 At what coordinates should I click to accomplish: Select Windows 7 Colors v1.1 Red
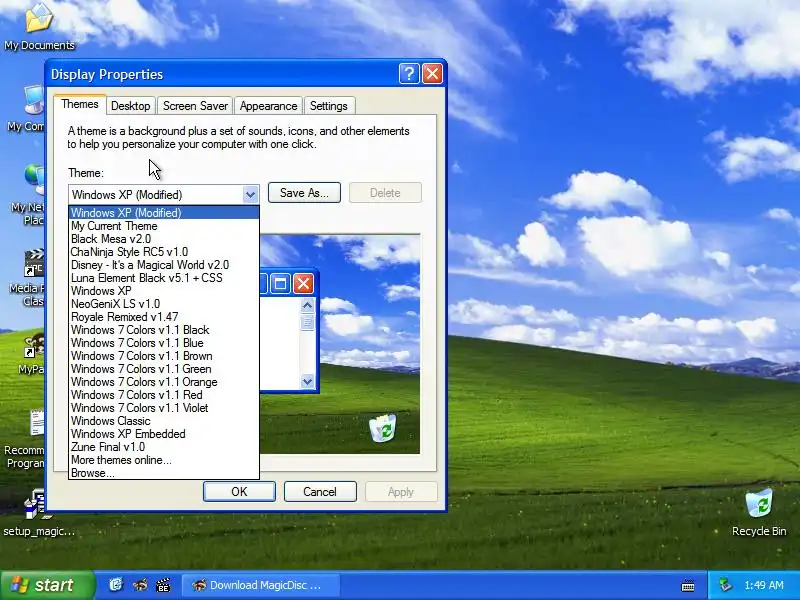pyautogui.click(x=164, y=395)
